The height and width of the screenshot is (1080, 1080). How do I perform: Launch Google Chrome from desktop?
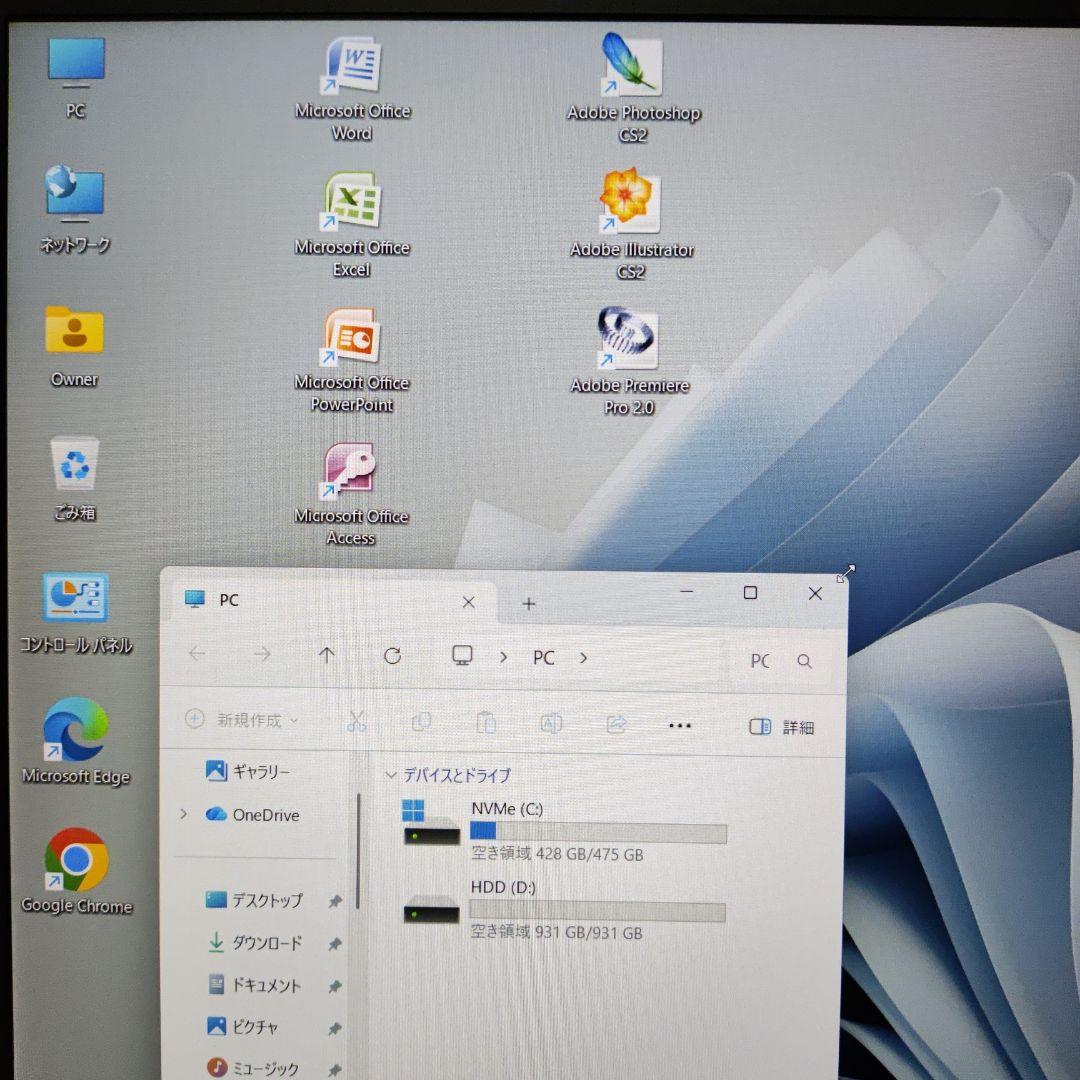point(76,871)
